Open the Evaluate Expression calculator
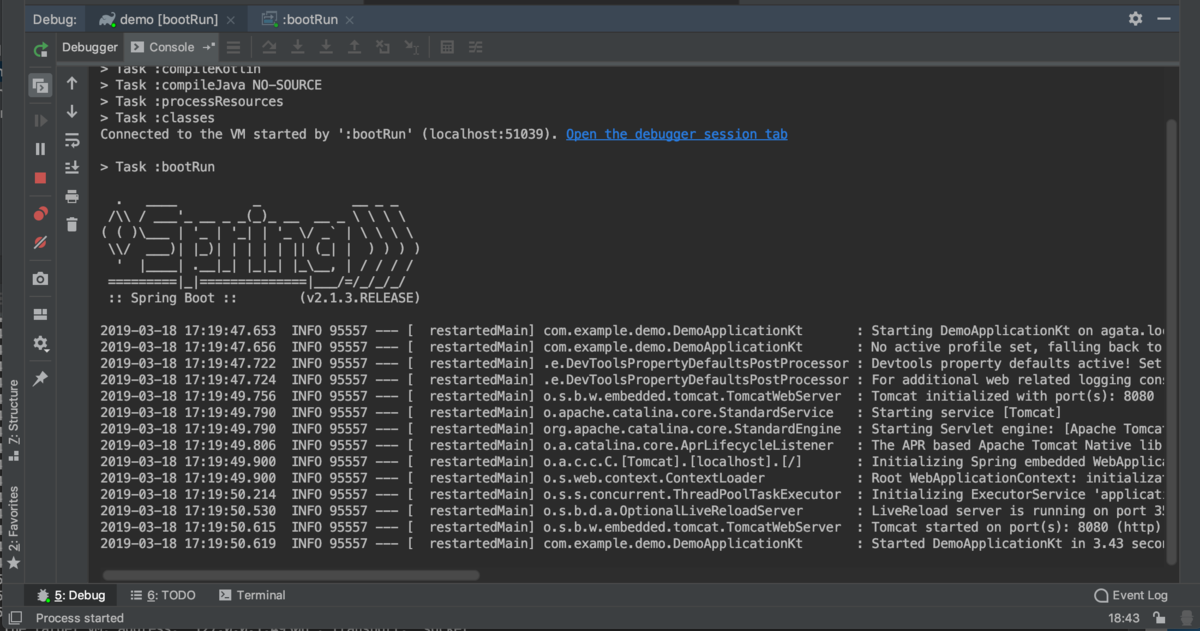 coord(447,47)
